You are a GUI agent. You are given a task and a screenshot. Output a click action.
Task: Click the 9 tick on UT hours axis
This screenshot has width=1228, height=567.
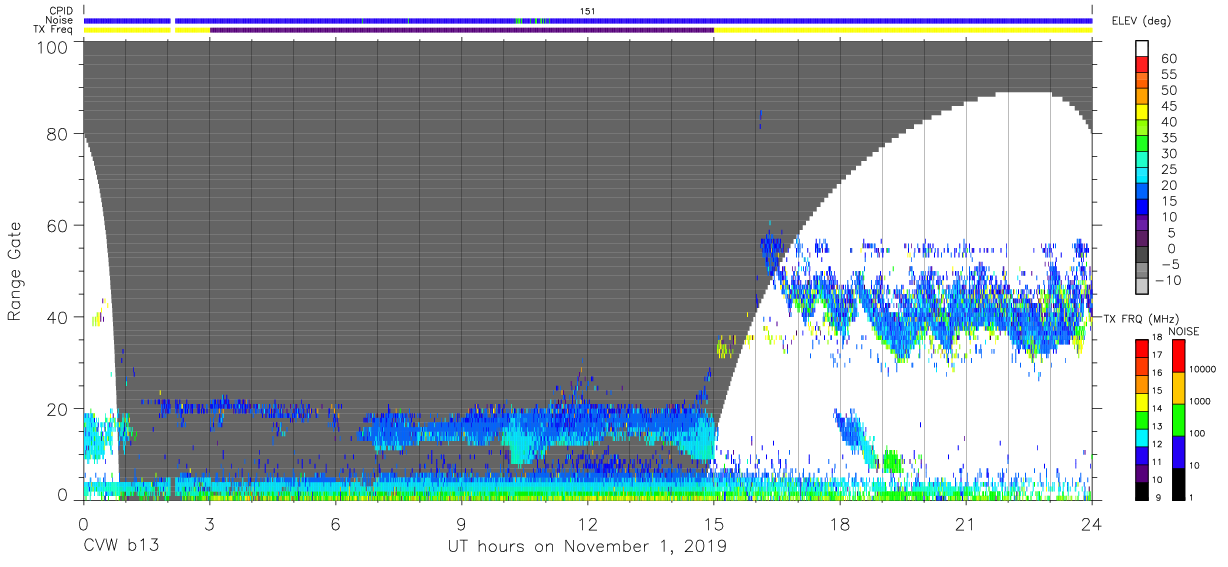461,523
